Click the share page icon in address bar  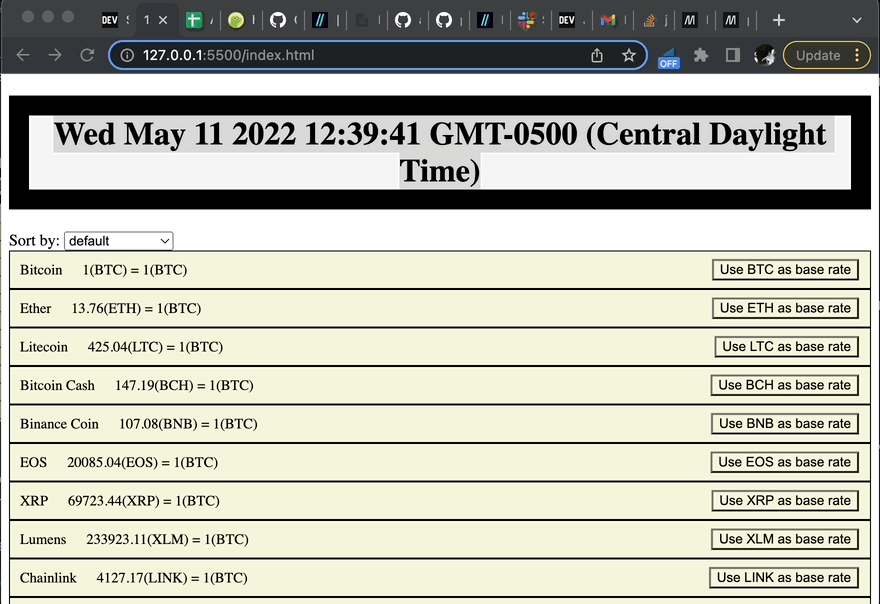coord(597,55)
